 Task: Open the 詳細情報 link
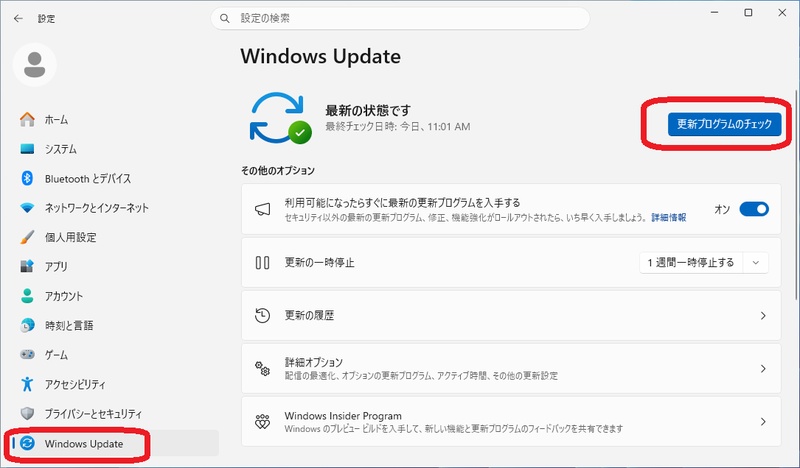tap(669, 218)
